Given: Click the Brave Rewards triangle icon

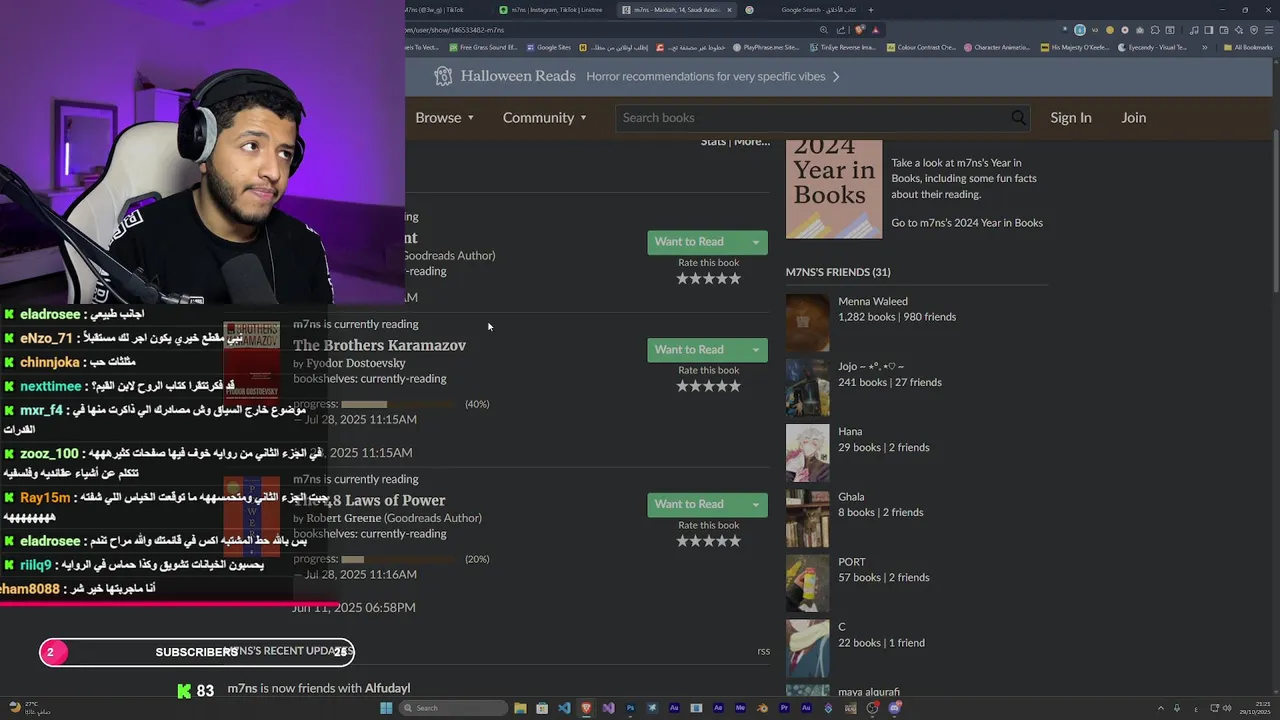Looking at the screenshot, I should click(x=876, y=30).
